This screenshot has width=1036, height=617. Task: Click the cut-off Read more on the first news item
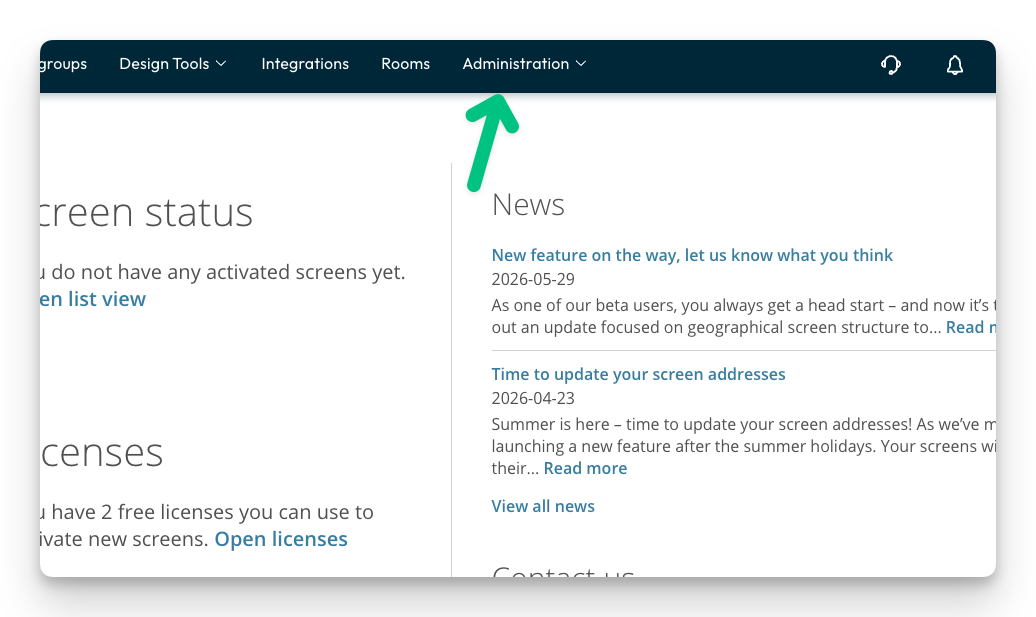[x=971, y=328]
